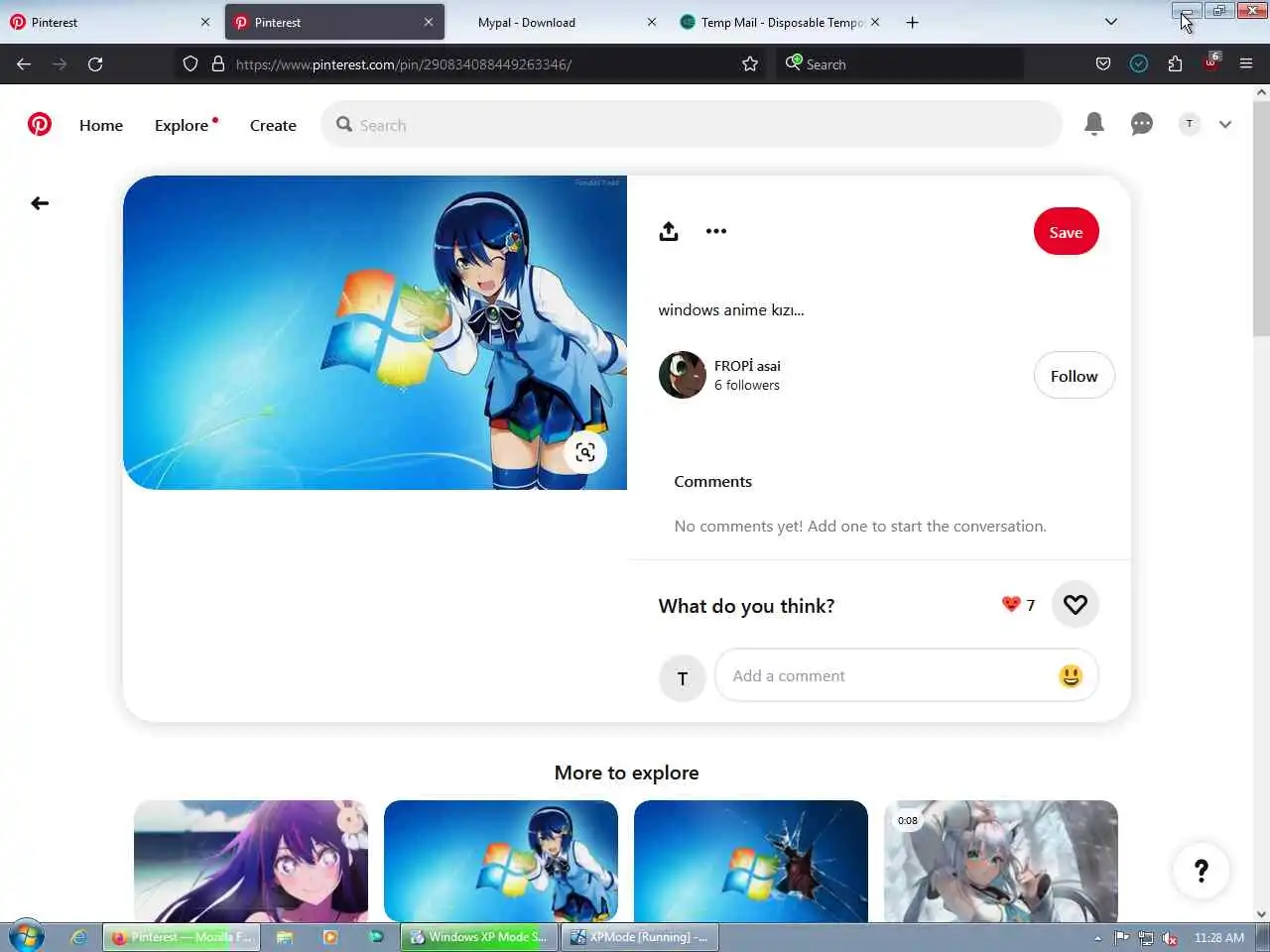Show hidden system tray icons
The image size is (1270, 952).
click(x=1097, y=938)
